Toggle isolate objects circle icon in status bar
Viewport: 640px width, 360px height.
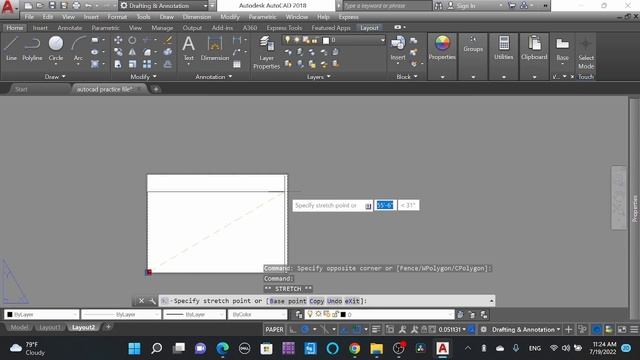click(x=596, y=329)
